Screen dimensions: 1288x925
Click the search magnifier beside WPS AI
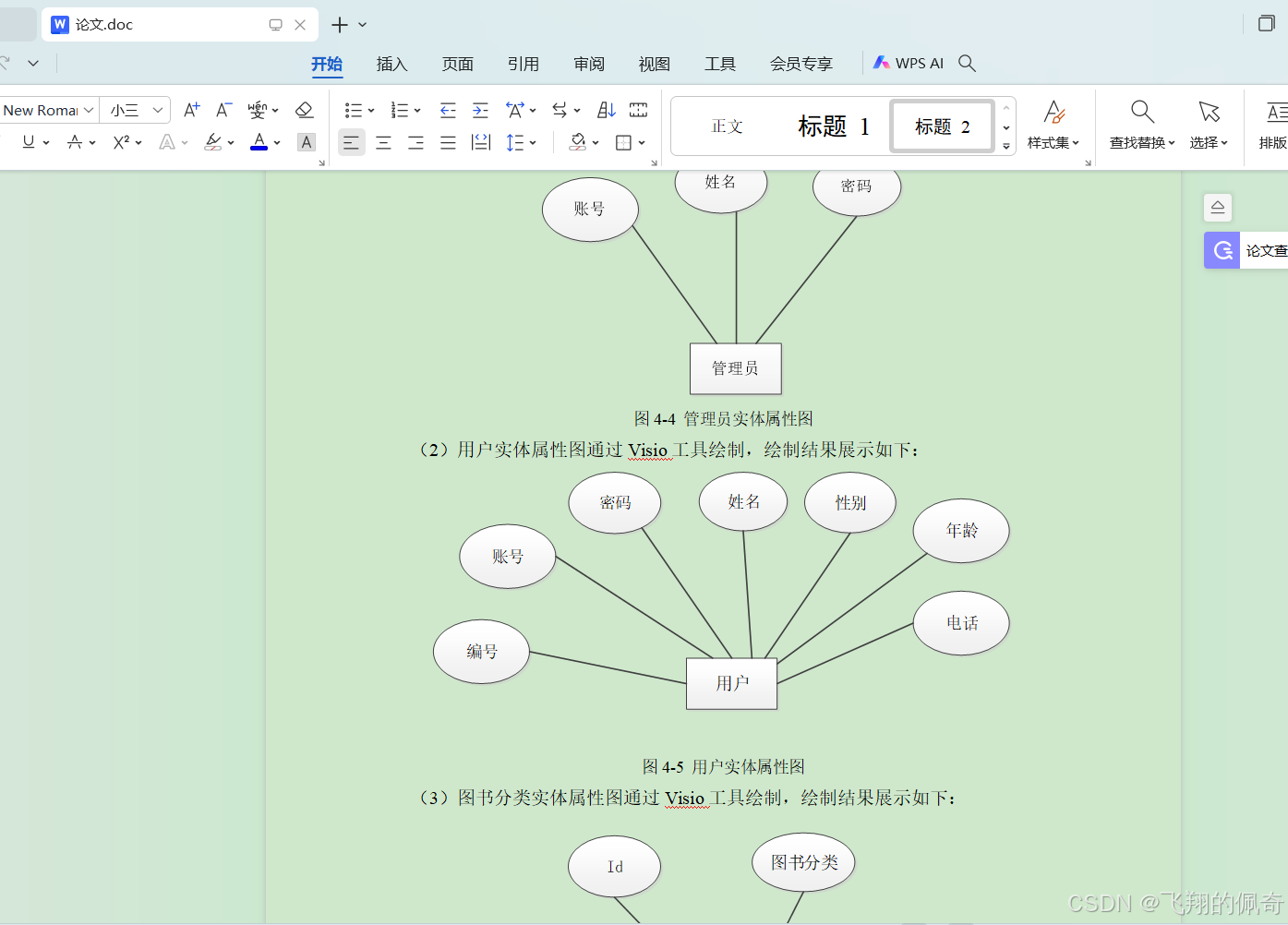967,63
